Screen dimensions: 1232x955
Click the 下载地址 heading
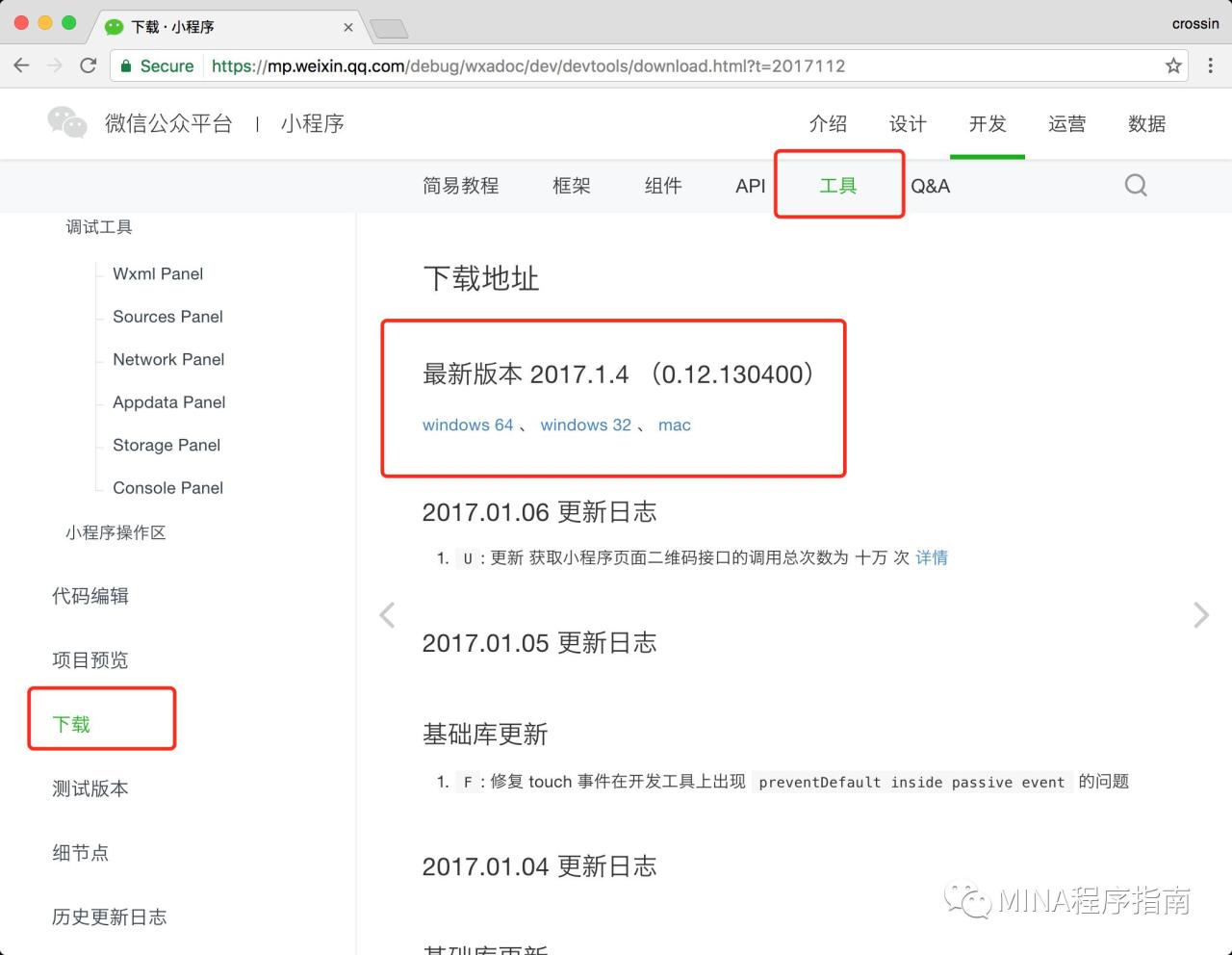tap(481, 278)
